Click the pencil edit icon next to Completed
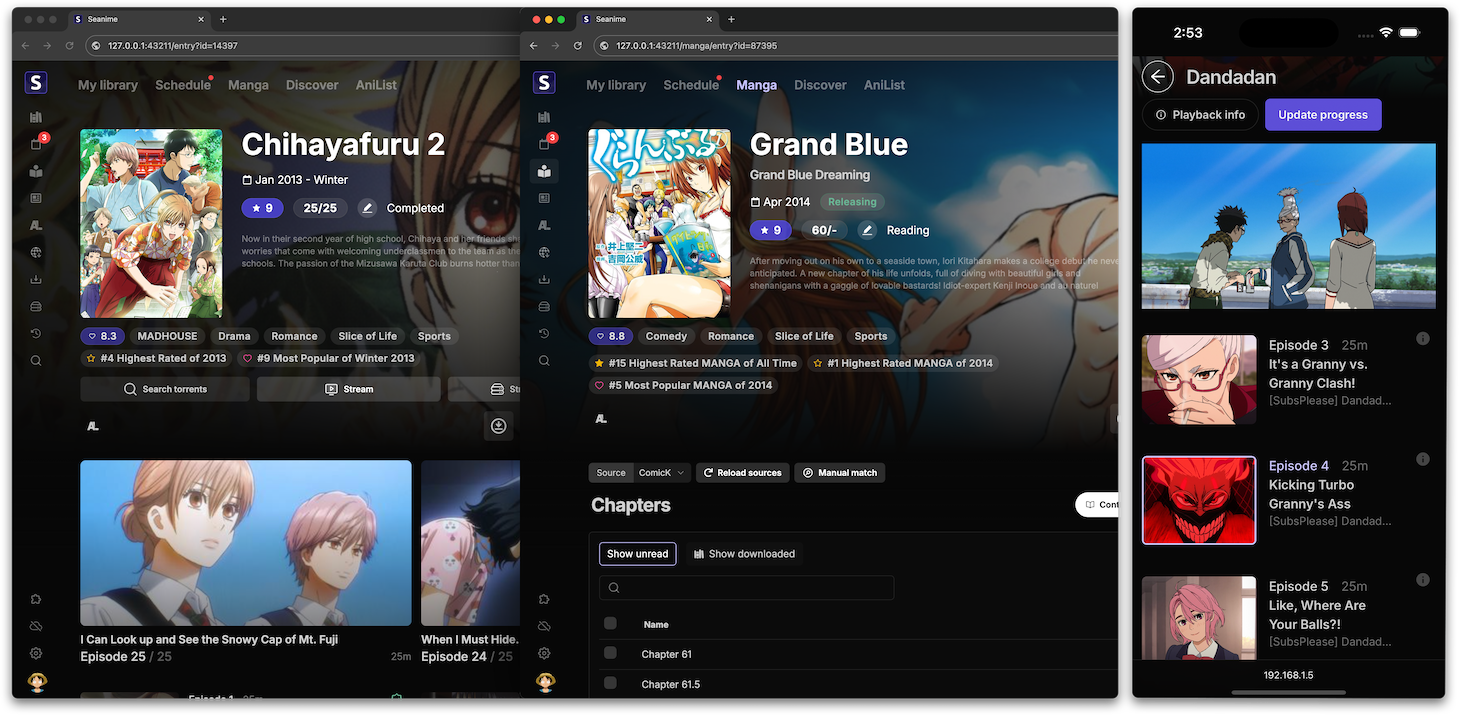This screenshot has width=1460, height=715. coord(367,208)
